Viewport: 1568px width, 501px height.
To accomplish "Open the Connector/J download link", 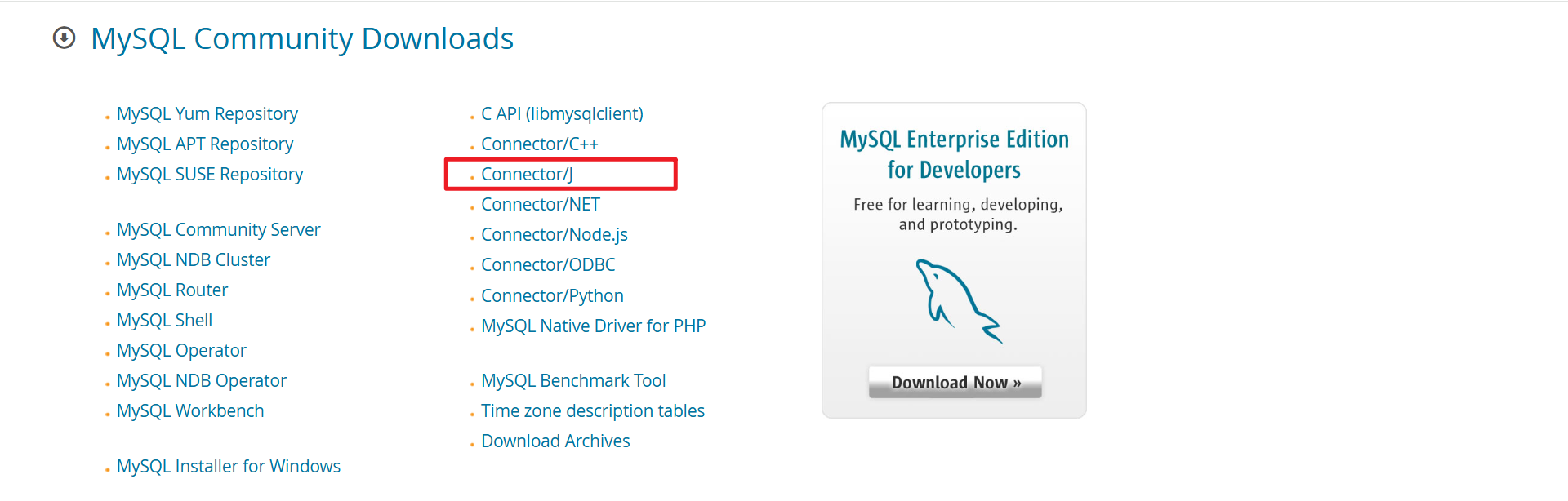I will 527,175.
